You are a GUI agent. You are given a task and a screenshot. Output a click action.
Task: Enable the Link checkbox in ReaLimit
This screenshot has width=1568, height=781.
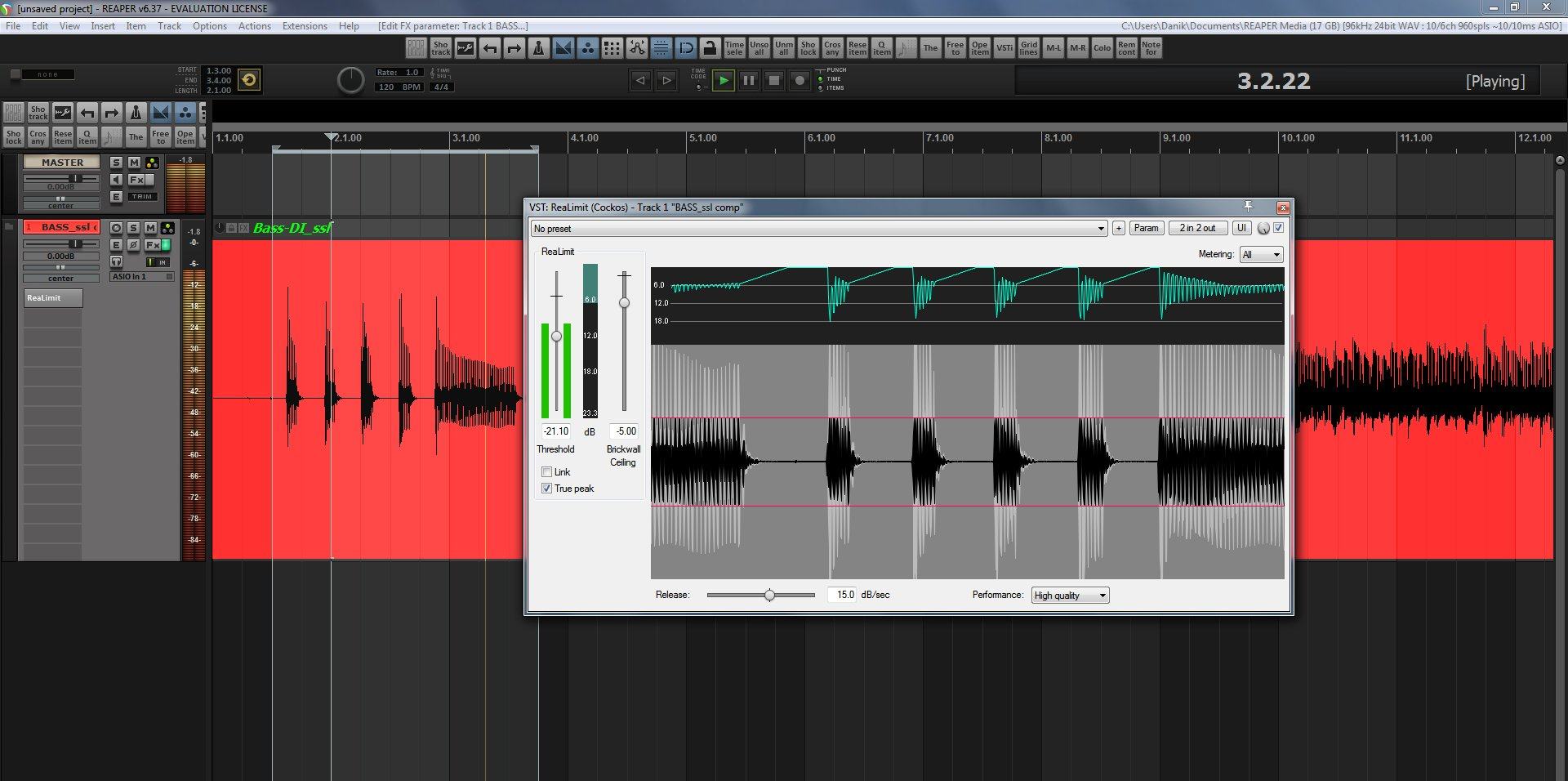[x=546, y=472]
